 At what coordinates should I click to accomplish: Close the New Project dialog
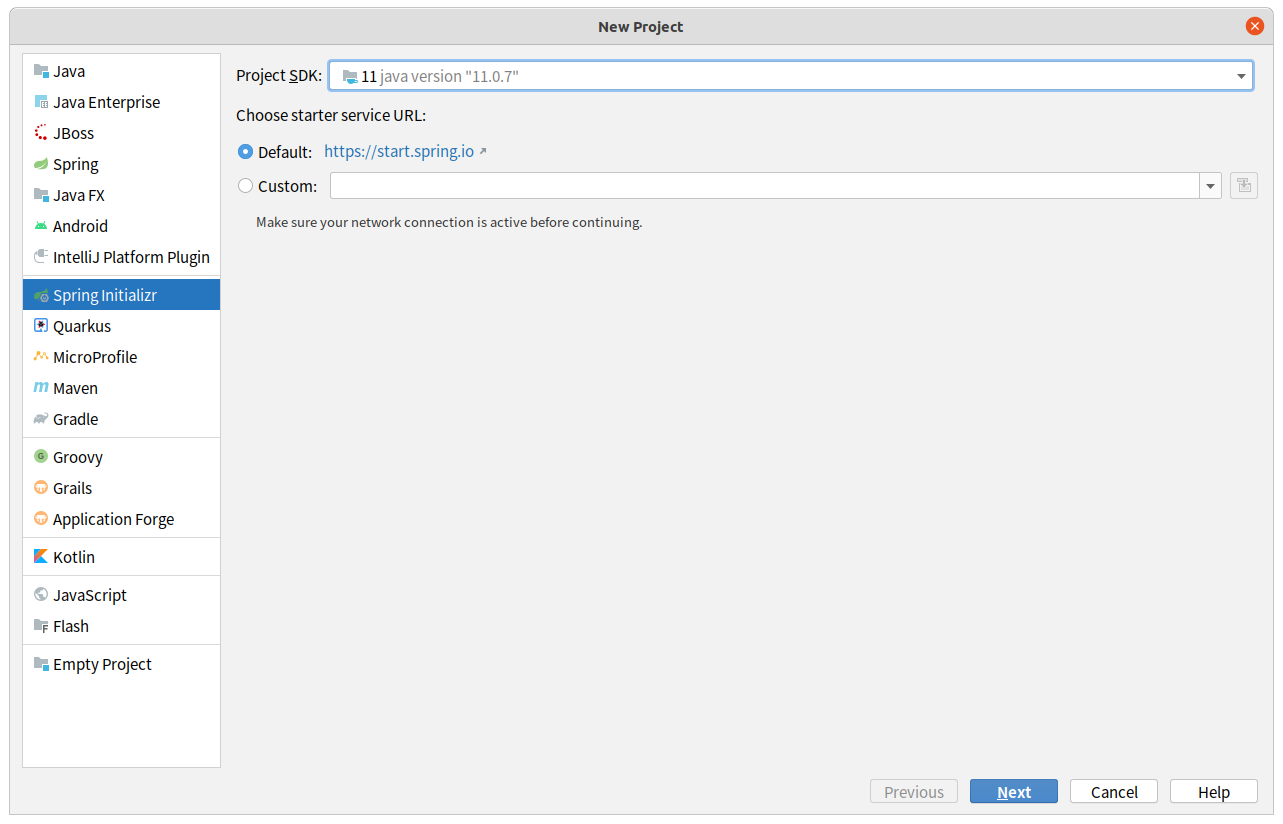point(1255,27)
